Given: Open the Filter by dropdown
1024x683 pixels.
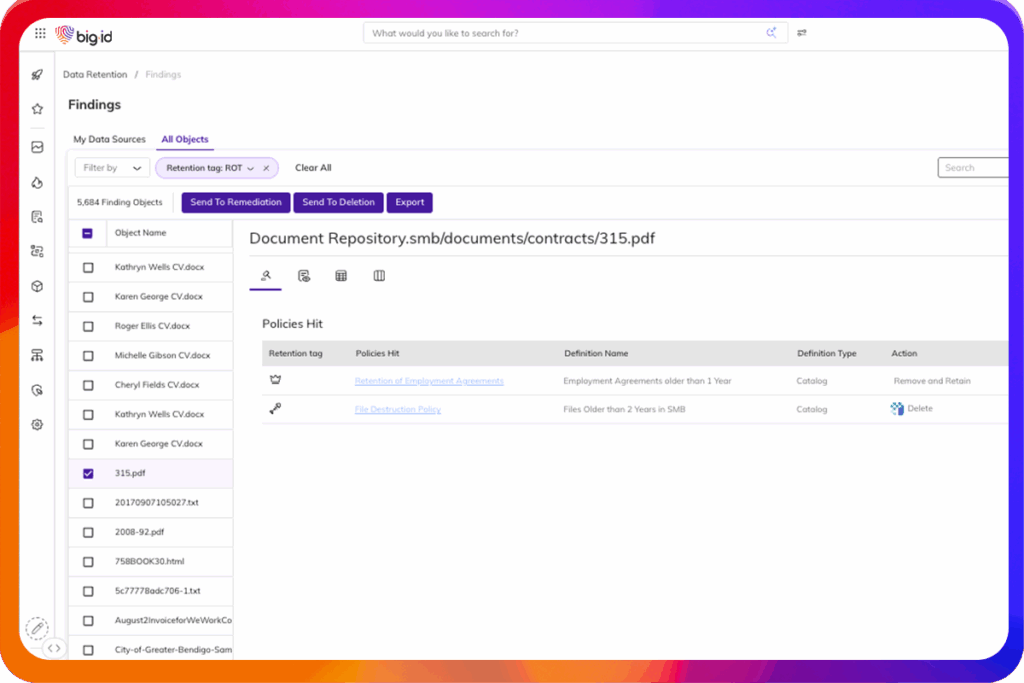Looking at the screenshot, I should click(112, 168).
